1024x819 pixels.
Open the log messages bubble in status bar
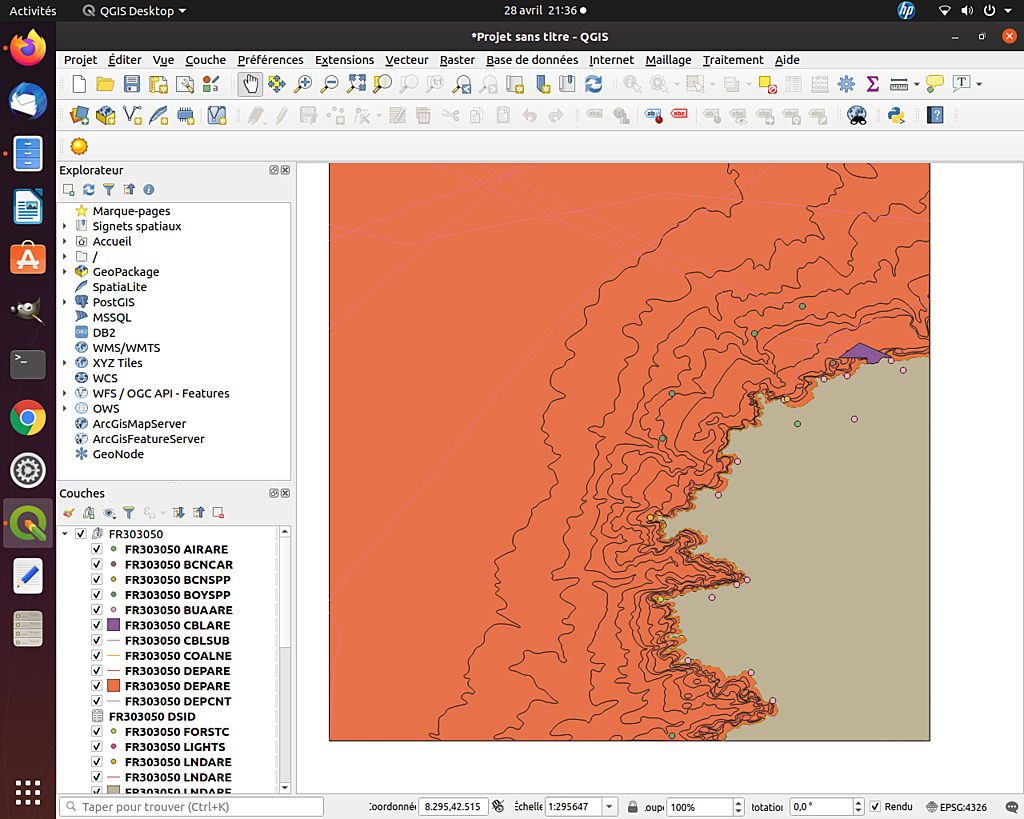coord(1012,807)
